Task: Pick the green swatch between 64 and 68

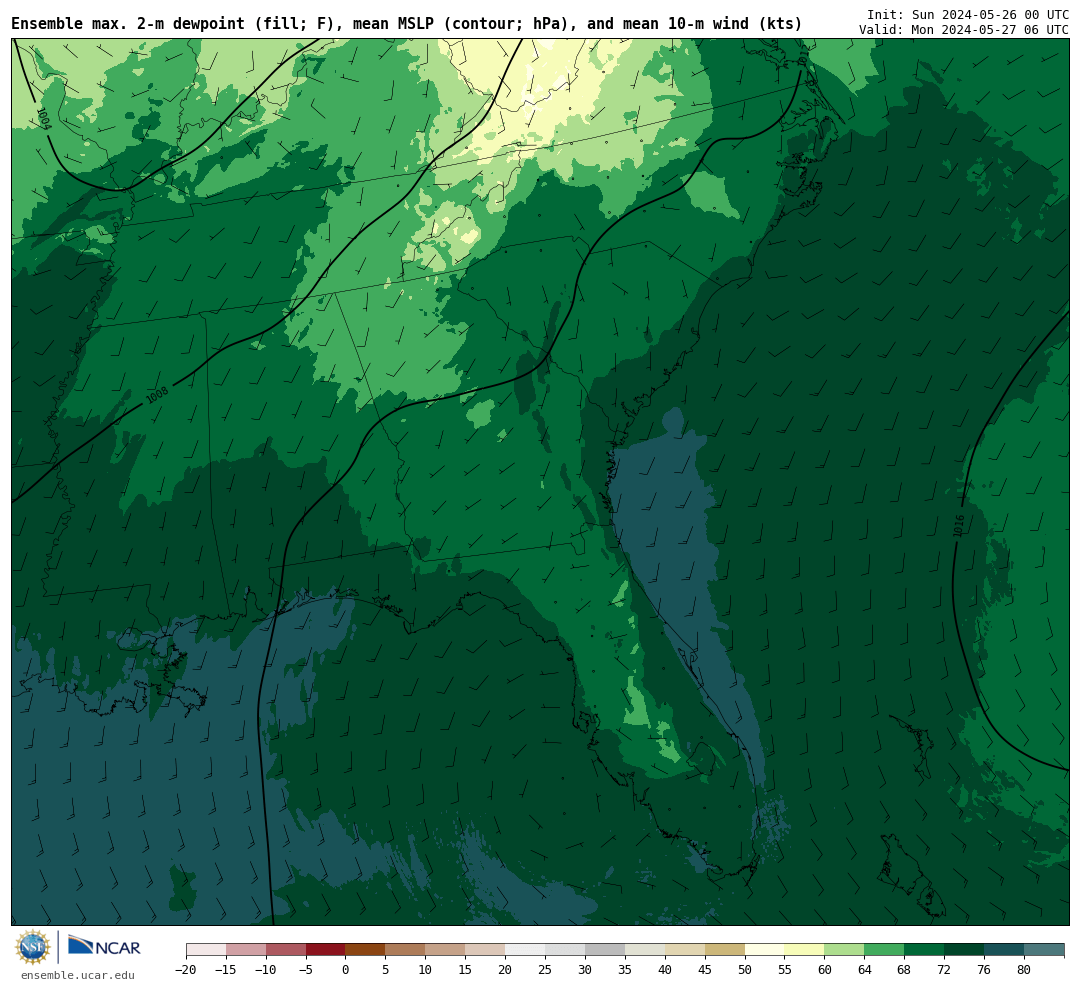Action: point(885,950)
